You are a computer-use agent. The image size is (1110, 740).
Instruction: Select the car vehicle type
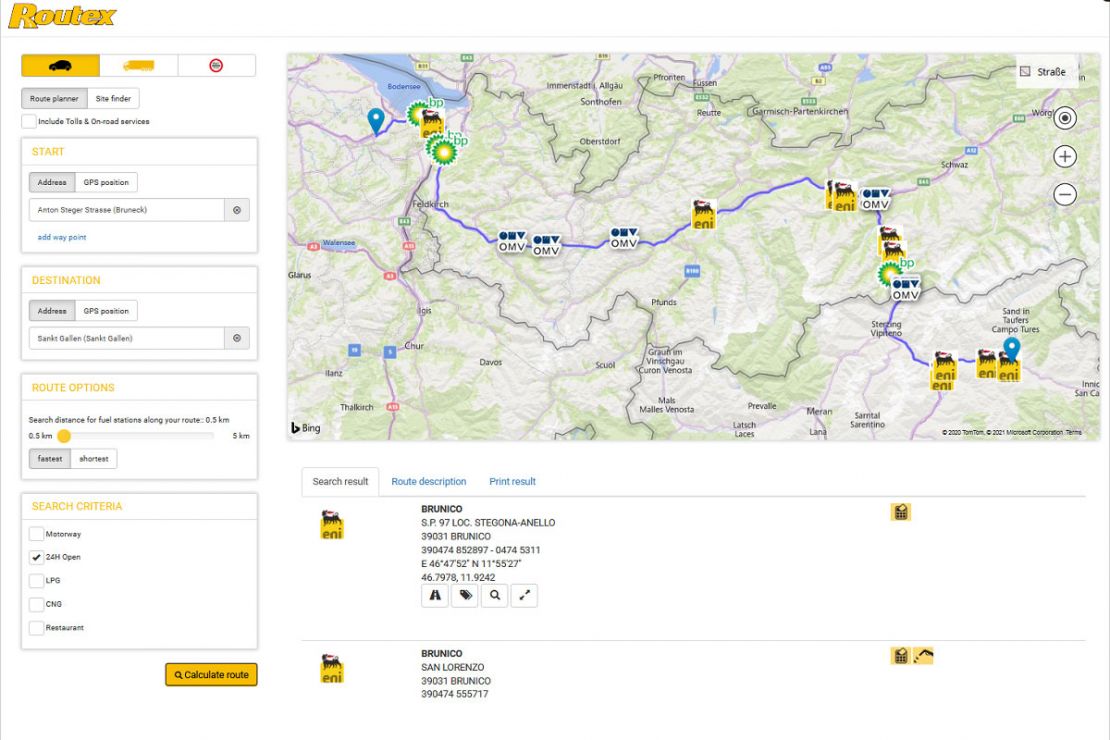pyautogui.click(x=60, y=65)
